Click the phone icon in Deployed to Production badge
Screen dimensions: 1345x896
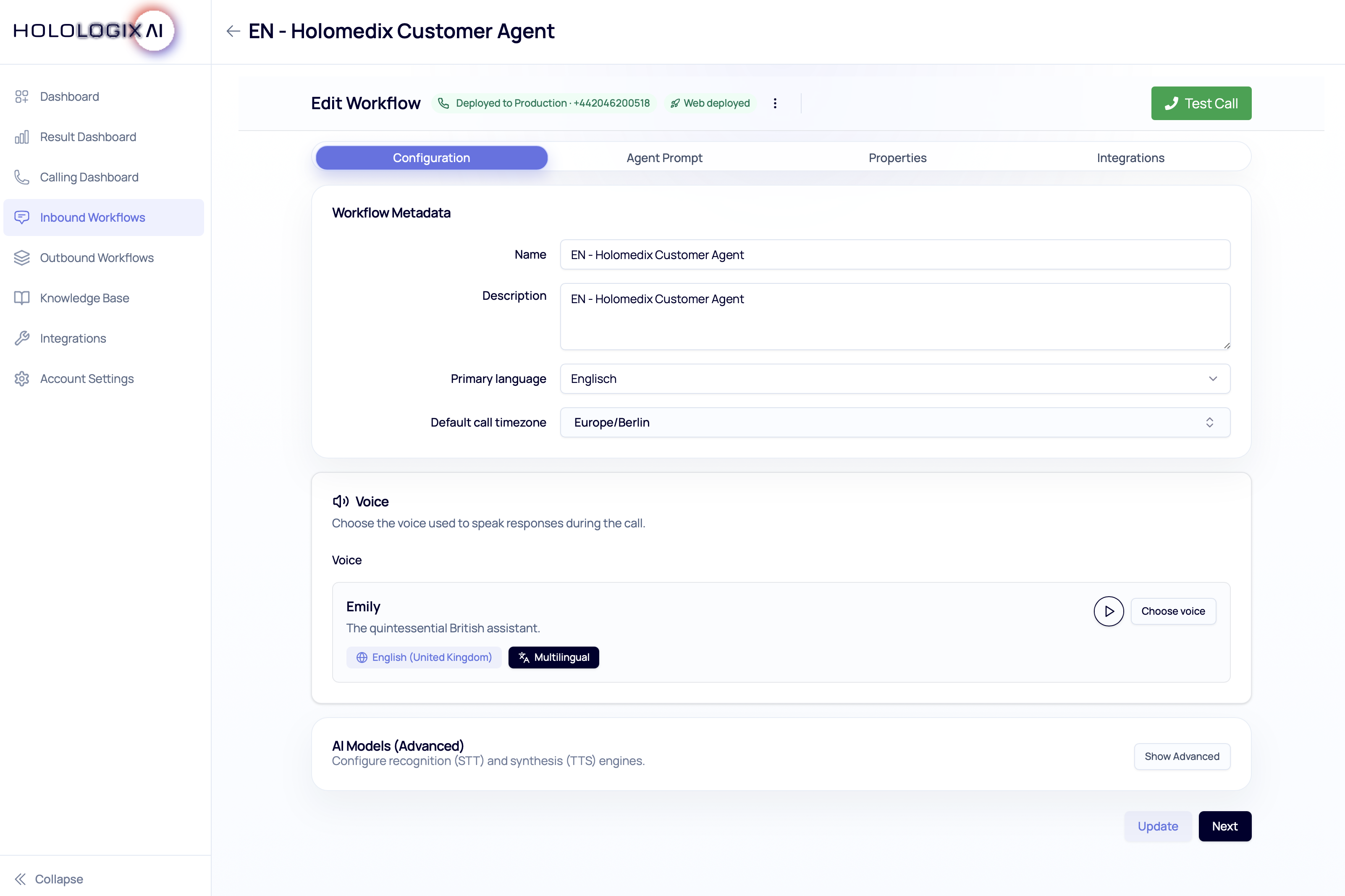(x=443, y=103)
